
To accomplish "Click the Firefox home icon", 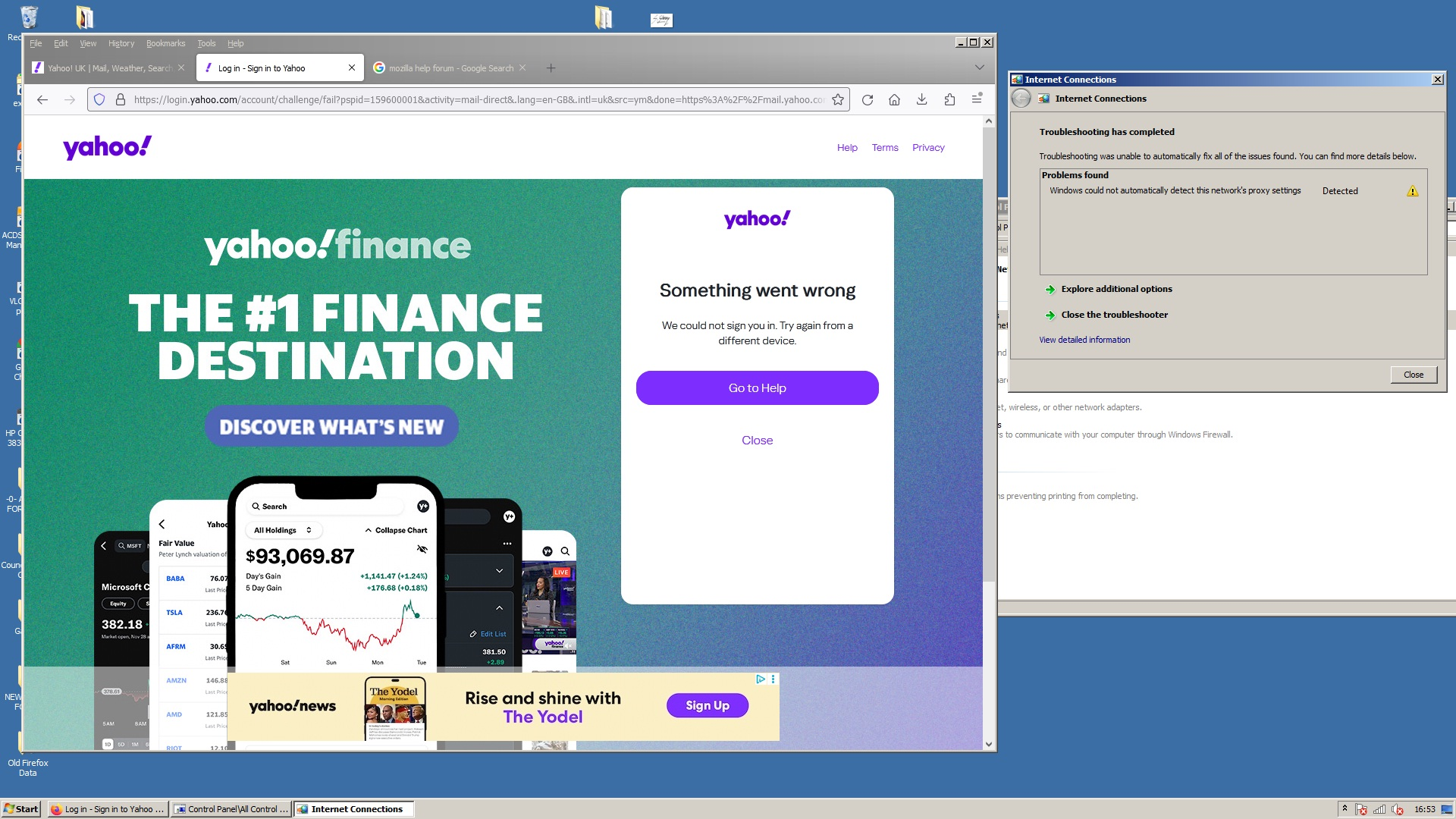I will tap(894, 100).
